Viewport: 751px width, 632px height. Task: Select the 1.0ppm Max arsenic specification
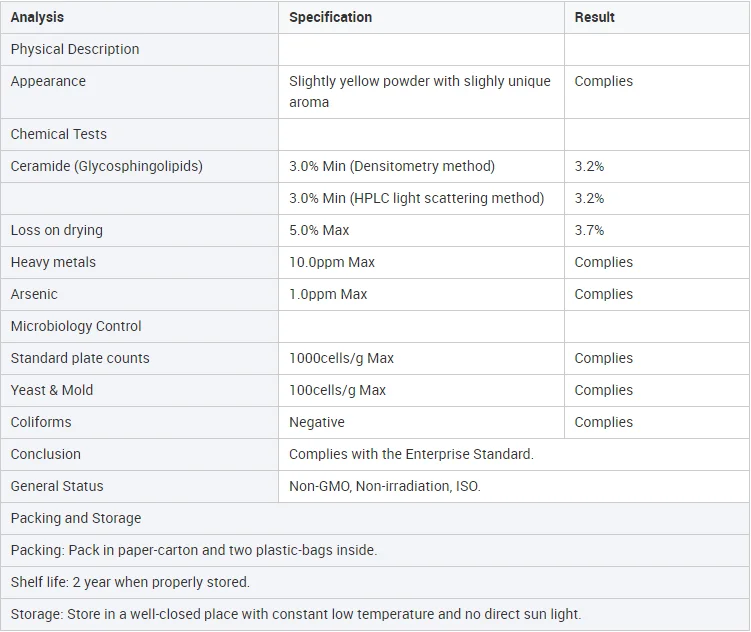click(x=328, y=294)
